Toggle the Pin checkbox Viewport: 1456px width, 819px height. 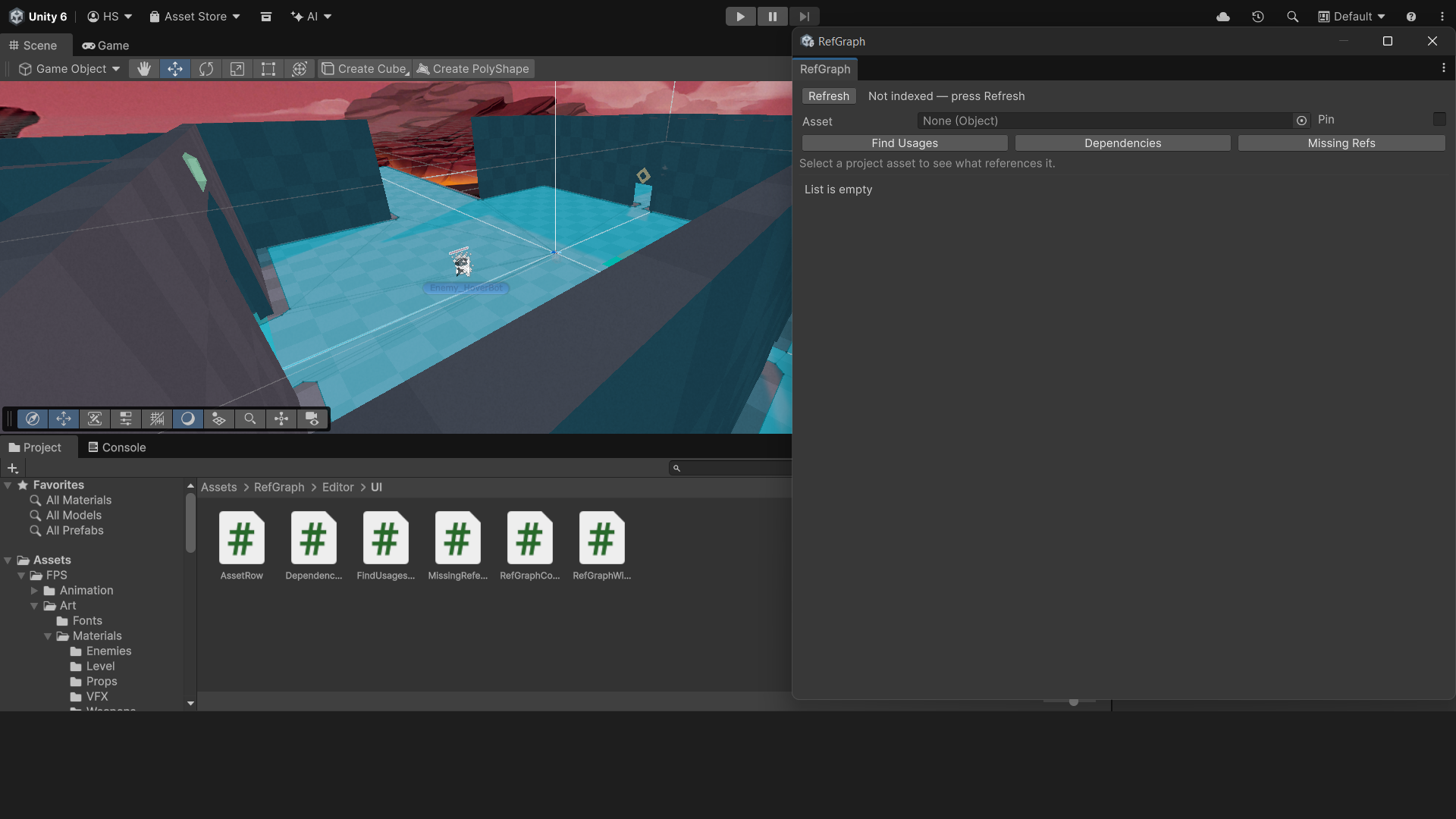coord(1439,120)
